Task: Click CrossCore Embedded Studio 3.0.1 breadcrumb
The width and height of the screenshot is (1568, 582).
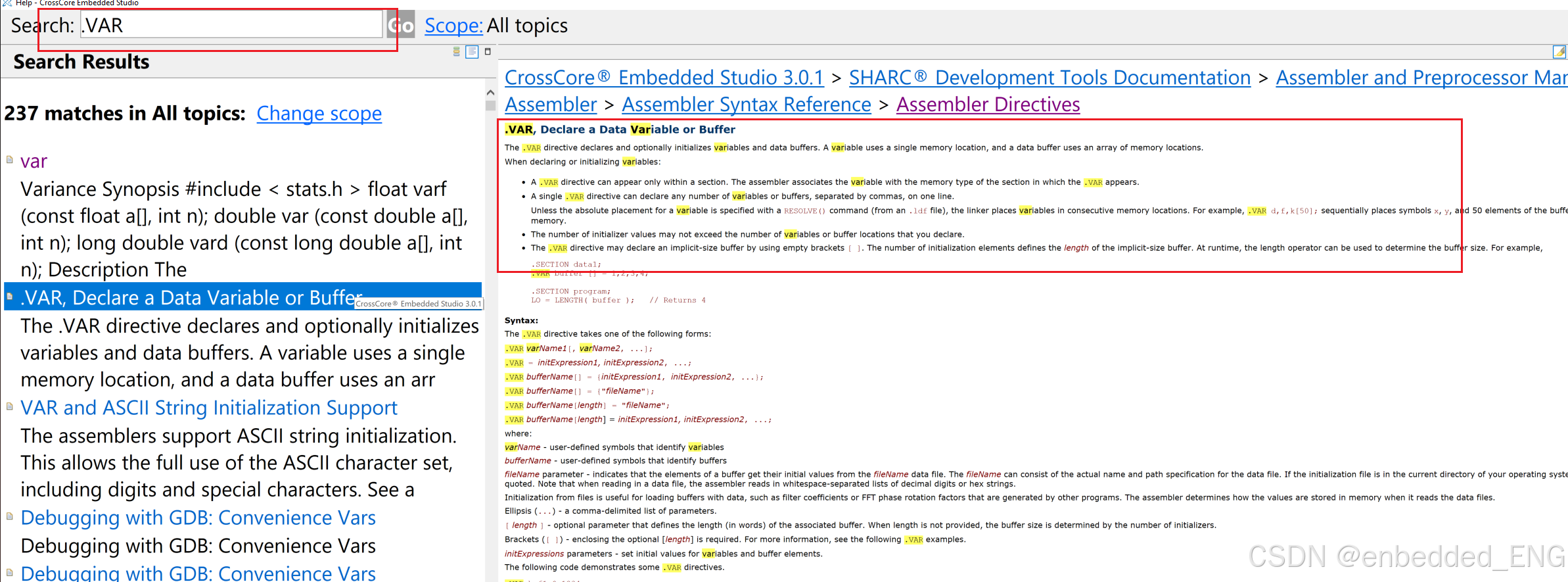Action: tap(664, 78)
